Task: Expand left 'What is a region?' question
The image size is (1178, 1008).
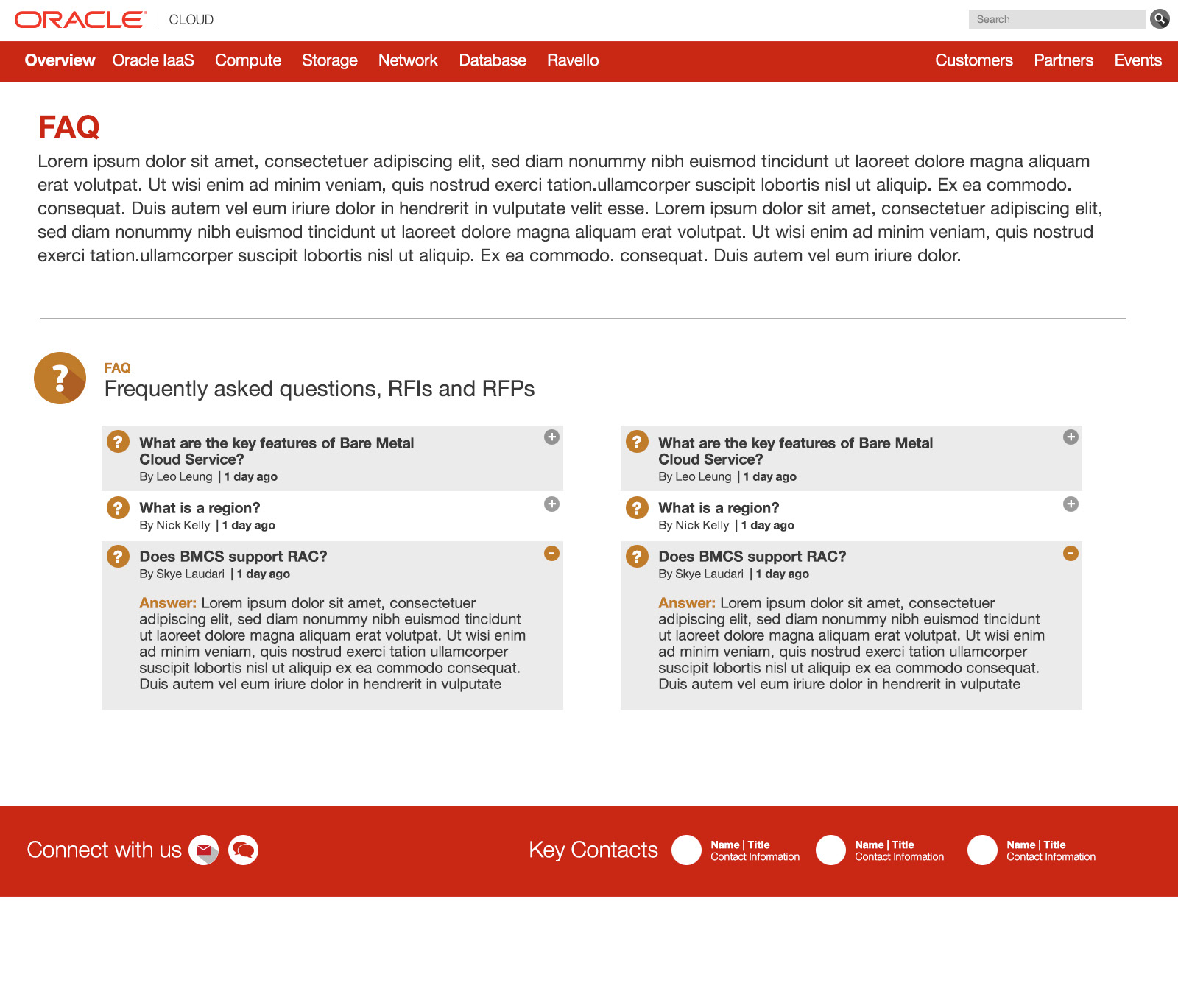Action: 551,504
